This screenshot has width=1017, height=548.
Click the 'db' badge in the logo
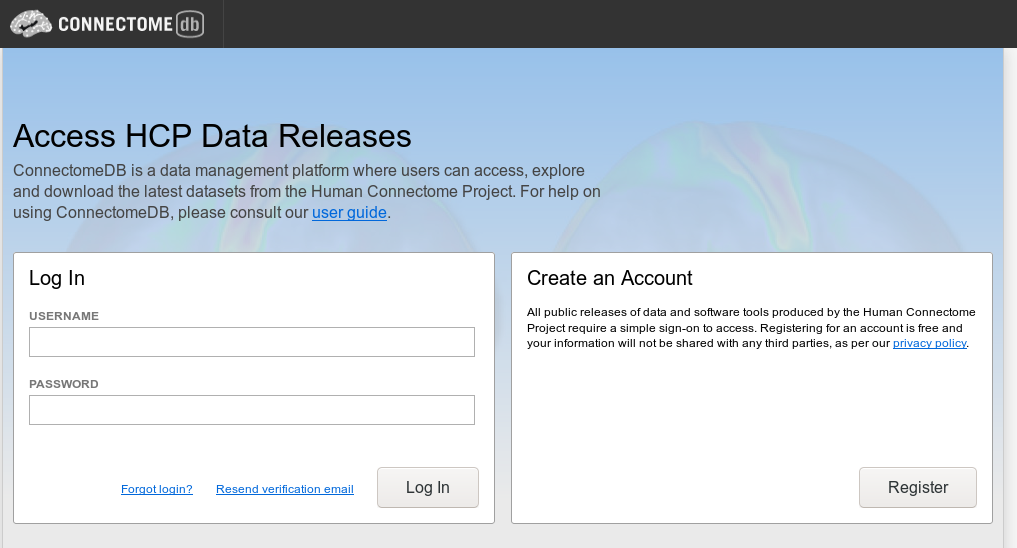[x=189, y=25]
